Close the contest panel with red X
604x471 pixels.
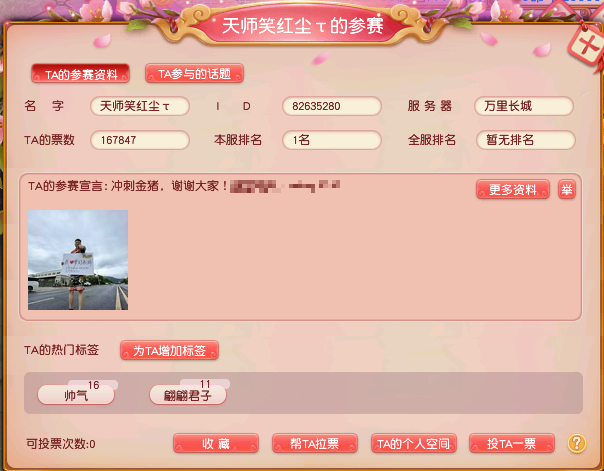tap(587, 47)
